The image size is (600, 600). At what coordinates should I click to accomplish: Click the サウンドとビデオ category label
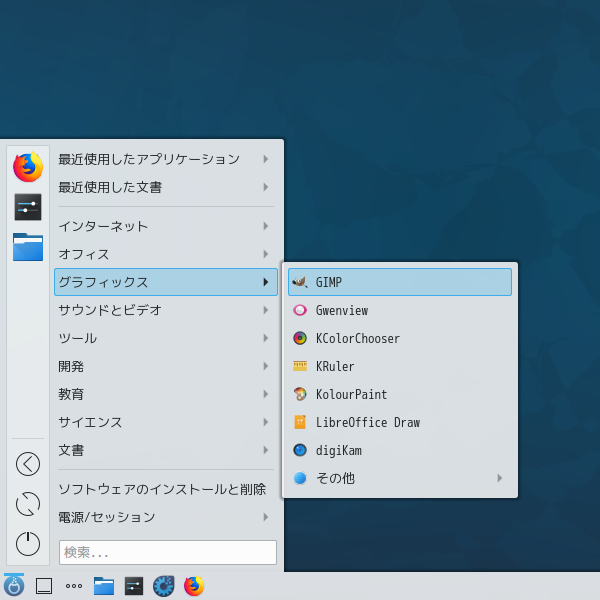pyautogui.click(x=110, y=310)
